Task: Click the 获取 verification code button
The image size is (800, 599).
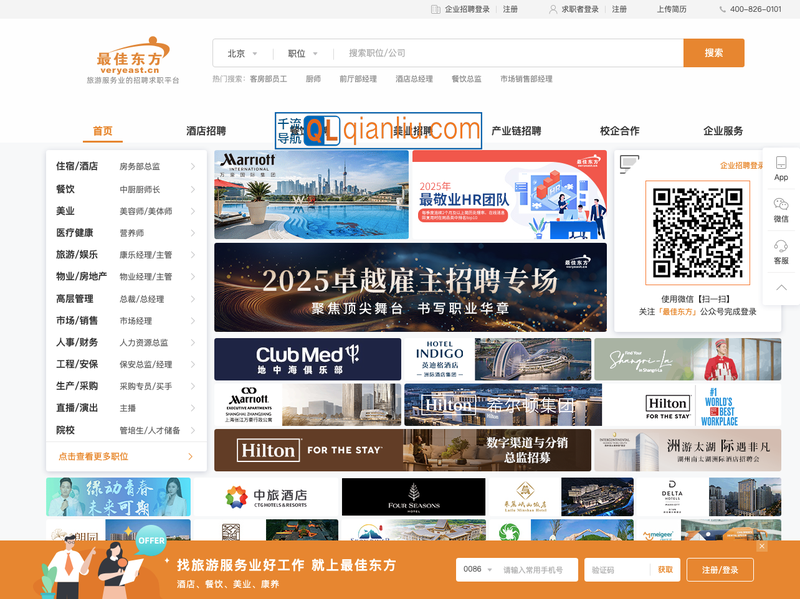Action: point(665,569)
